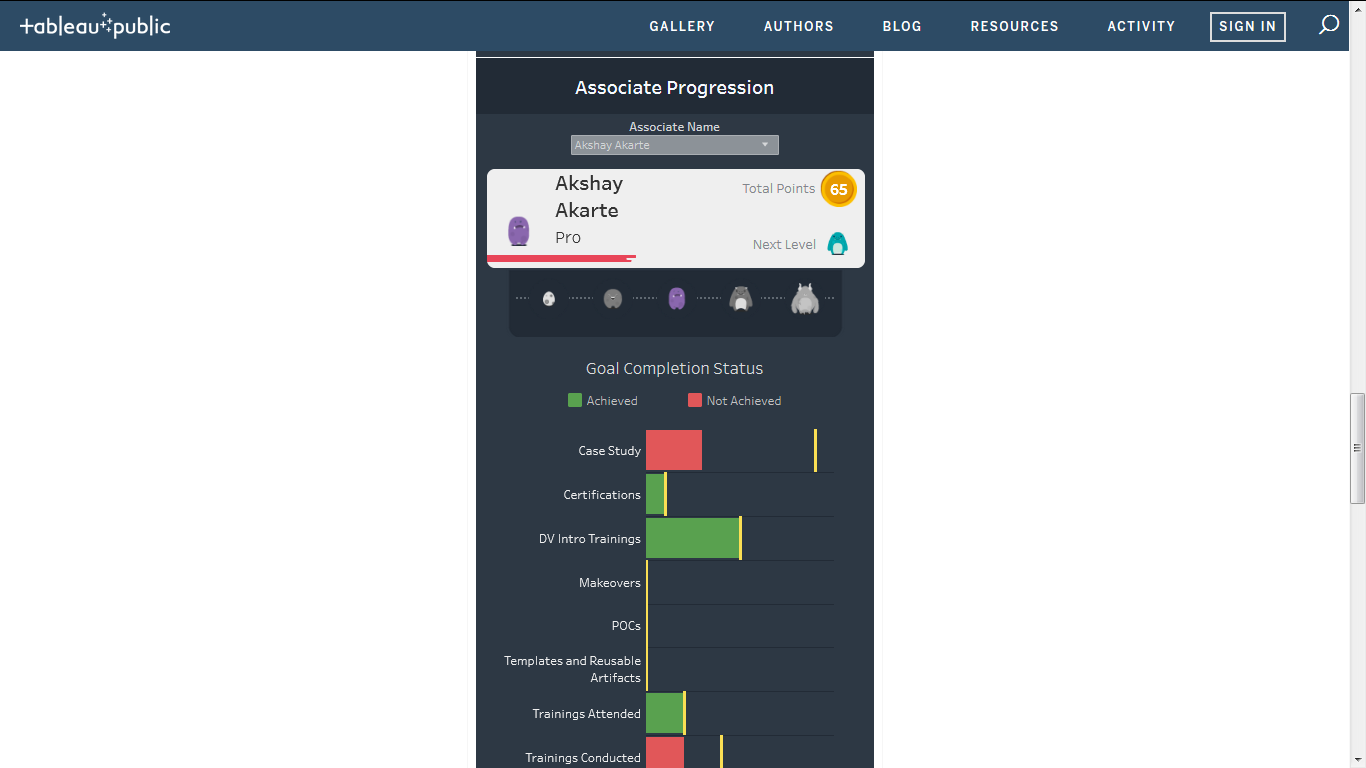Click the green DV Intro Trainings bar
Viewport: 1366px width, 768px height.
tap(692, 538)
